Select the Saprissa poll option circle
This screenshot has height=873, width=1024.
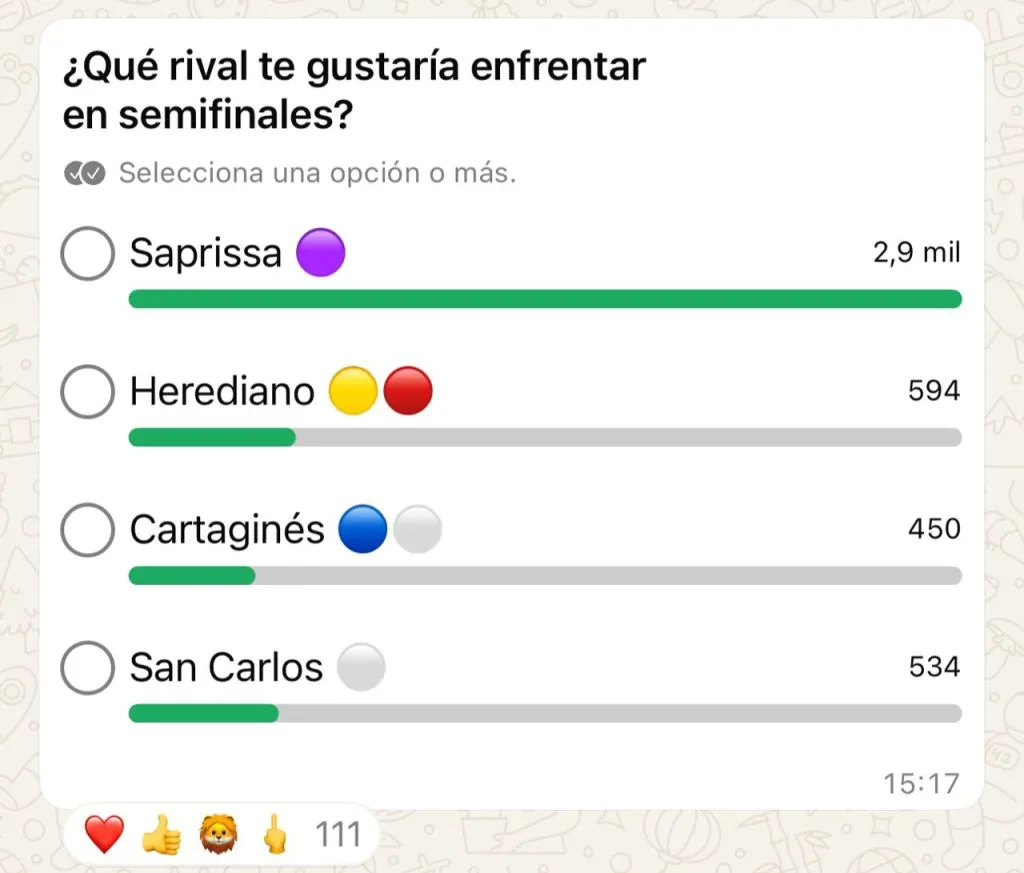click(x=86, y=252)
